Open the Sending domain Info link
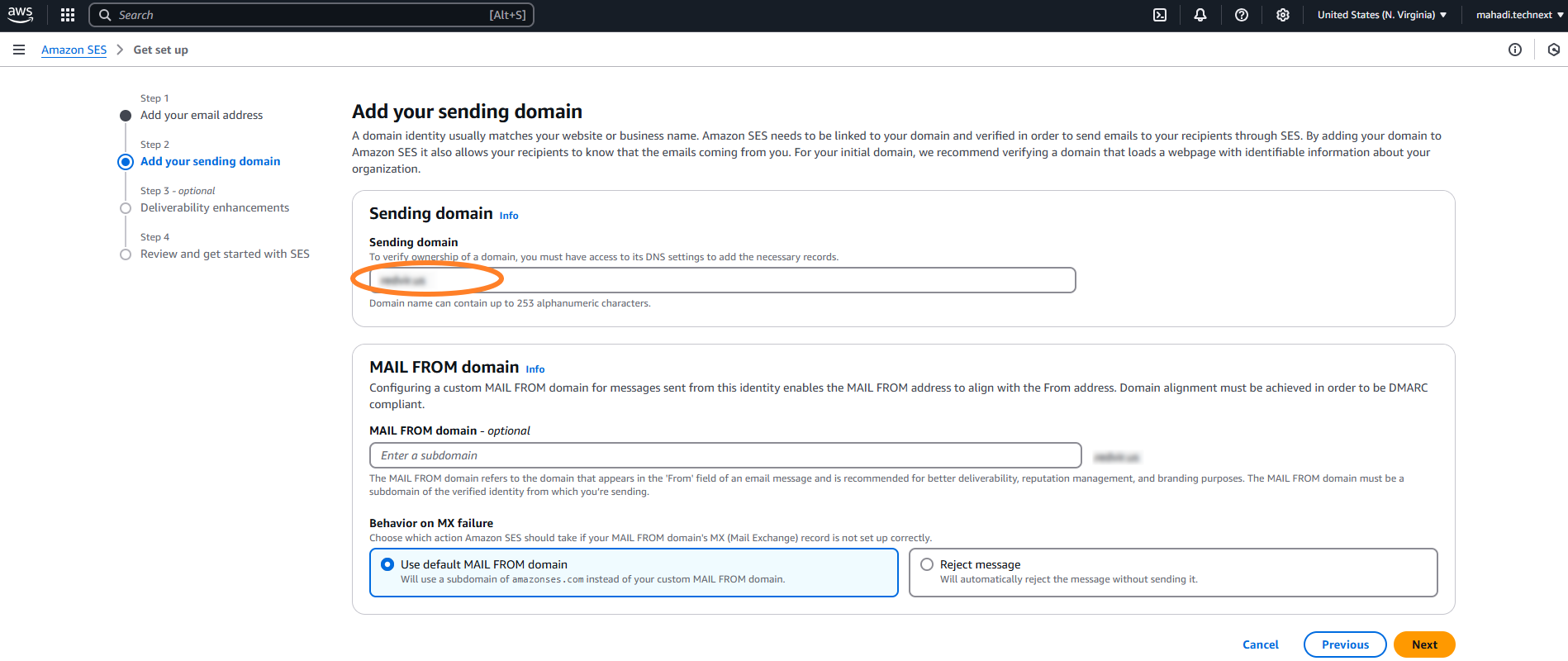1568x661 pixels. point(509,216)
